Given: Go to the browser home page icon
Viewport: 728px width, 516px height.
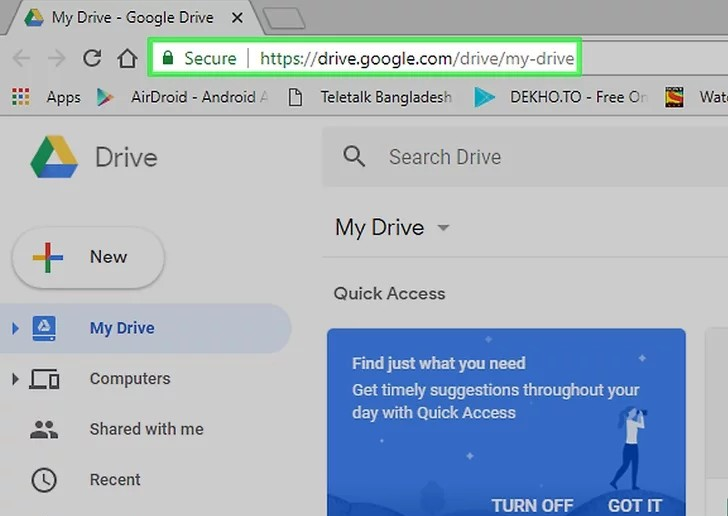Looking at the screenshot, I should (x=127, y=58).
